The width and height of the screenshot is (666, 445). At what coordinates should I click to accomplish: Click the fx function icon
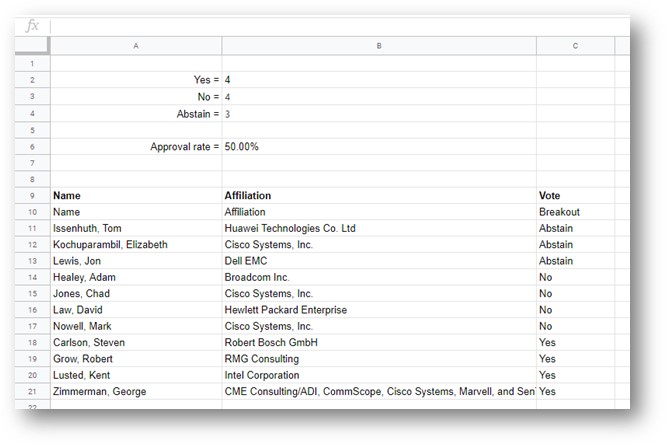(x=32, y=26)
